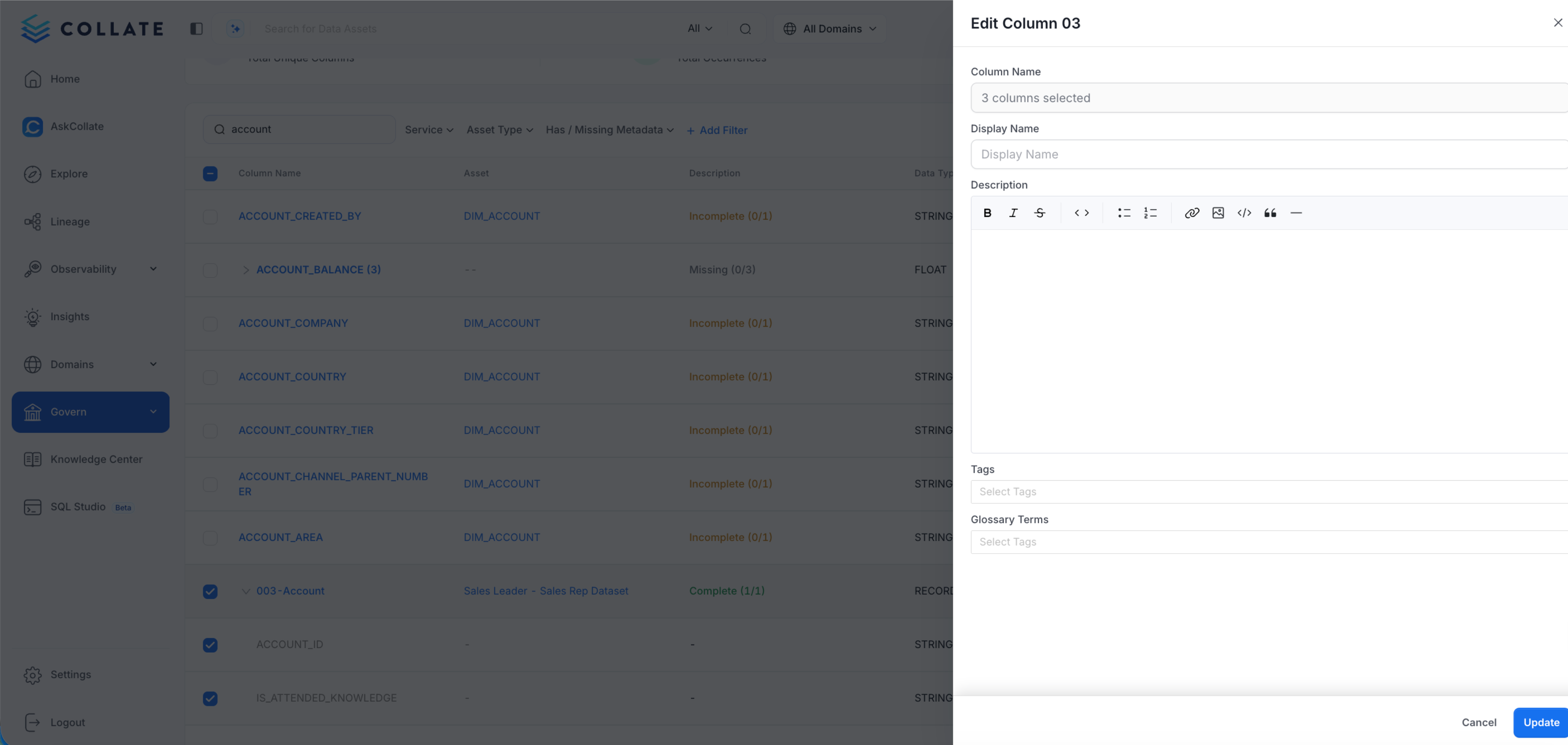Select the strikethrough formatting icon
The image size is (1568, 745).
pyautogui.click(x=1040, y=212)
